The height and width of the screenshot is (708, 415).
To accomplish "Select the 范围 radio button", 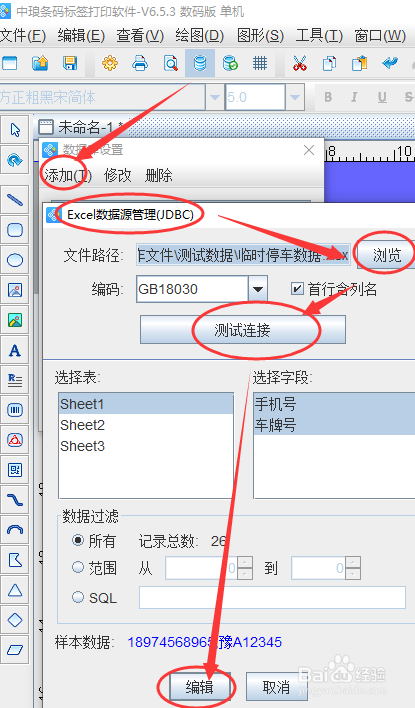I will (78, 567).
